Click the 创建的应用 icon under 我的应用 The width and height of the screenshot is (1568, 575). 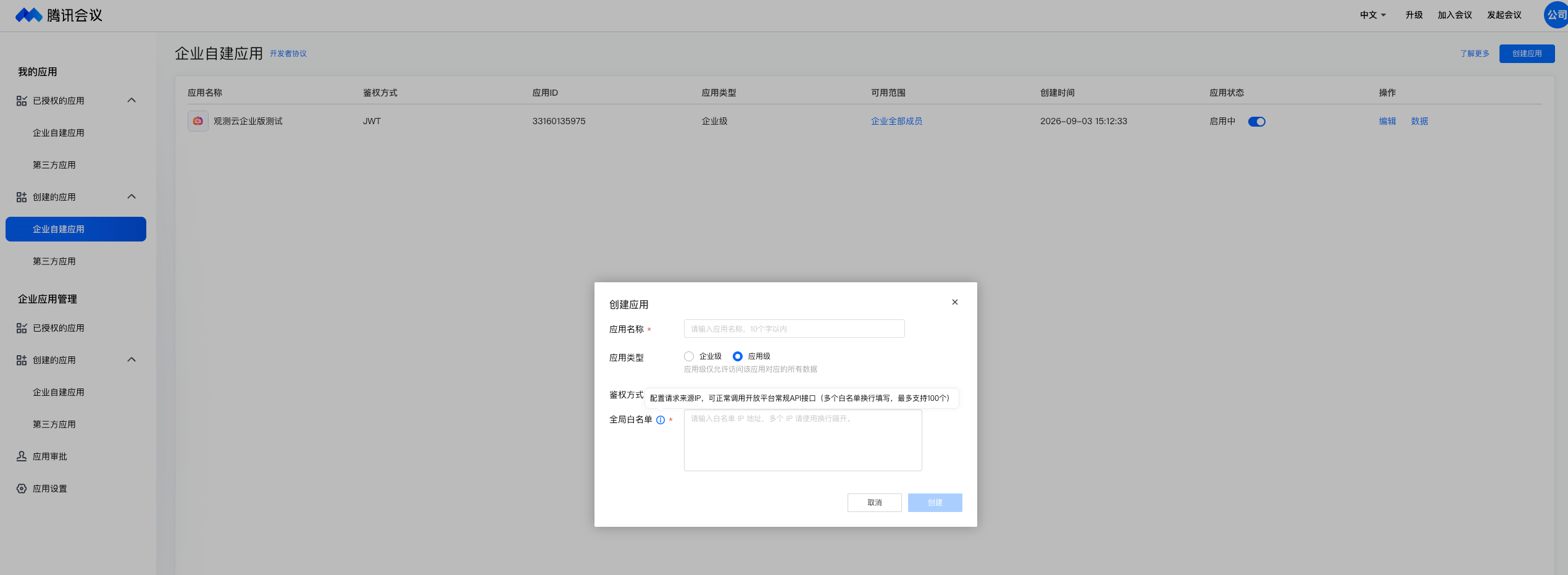point(22,197)
